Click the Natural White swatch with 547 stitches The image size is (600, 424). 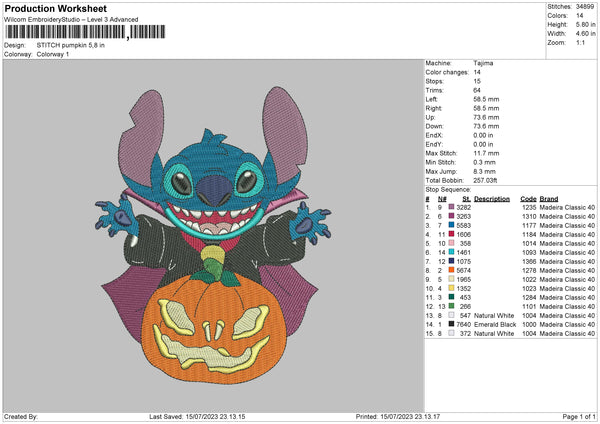(452, 315)
